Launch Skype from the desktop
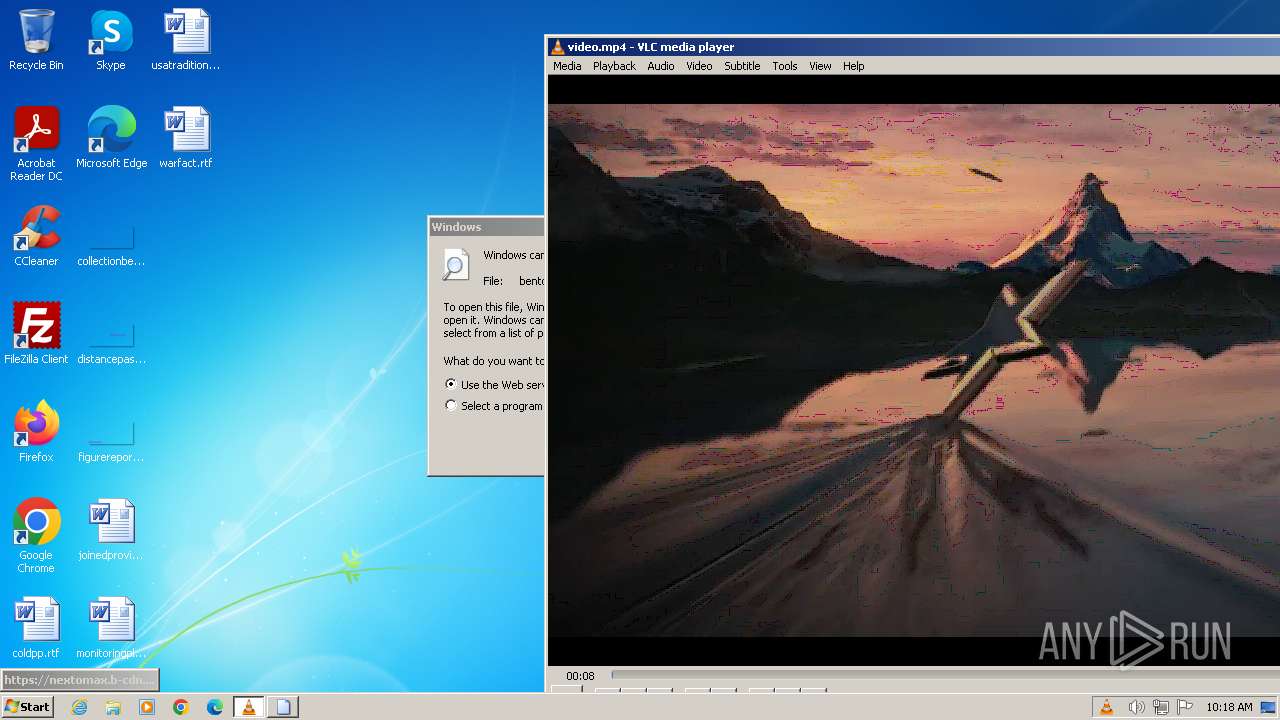1280x720 pixels. [111, 40]
